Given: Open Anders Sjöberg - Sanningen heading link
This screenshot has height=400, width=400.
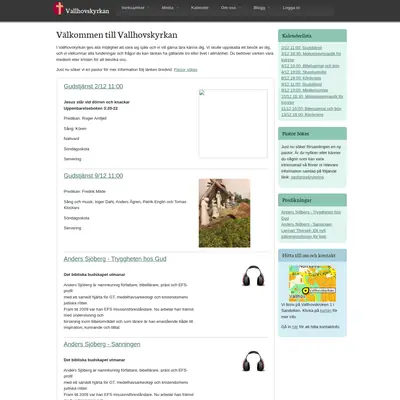Looking at the screenshot, I should click(102, 344).
